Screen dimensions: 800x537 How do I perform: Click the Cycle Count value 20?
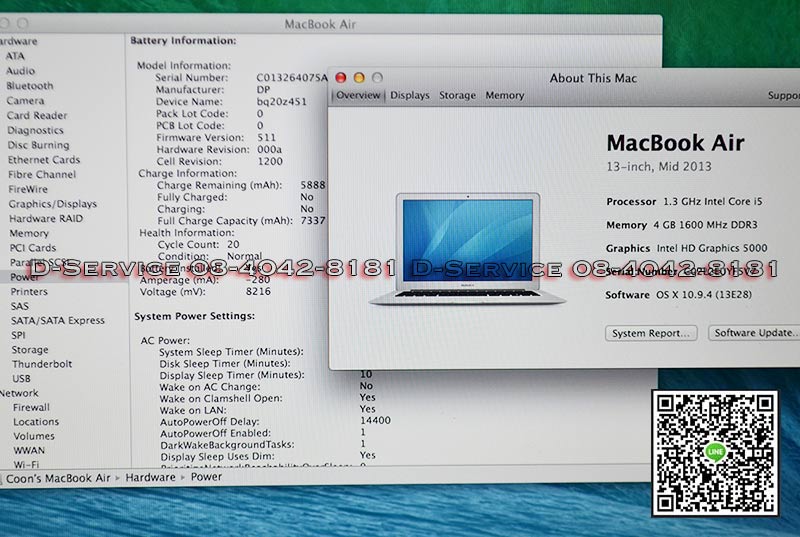pyautogui.click(x=233, y=244)
